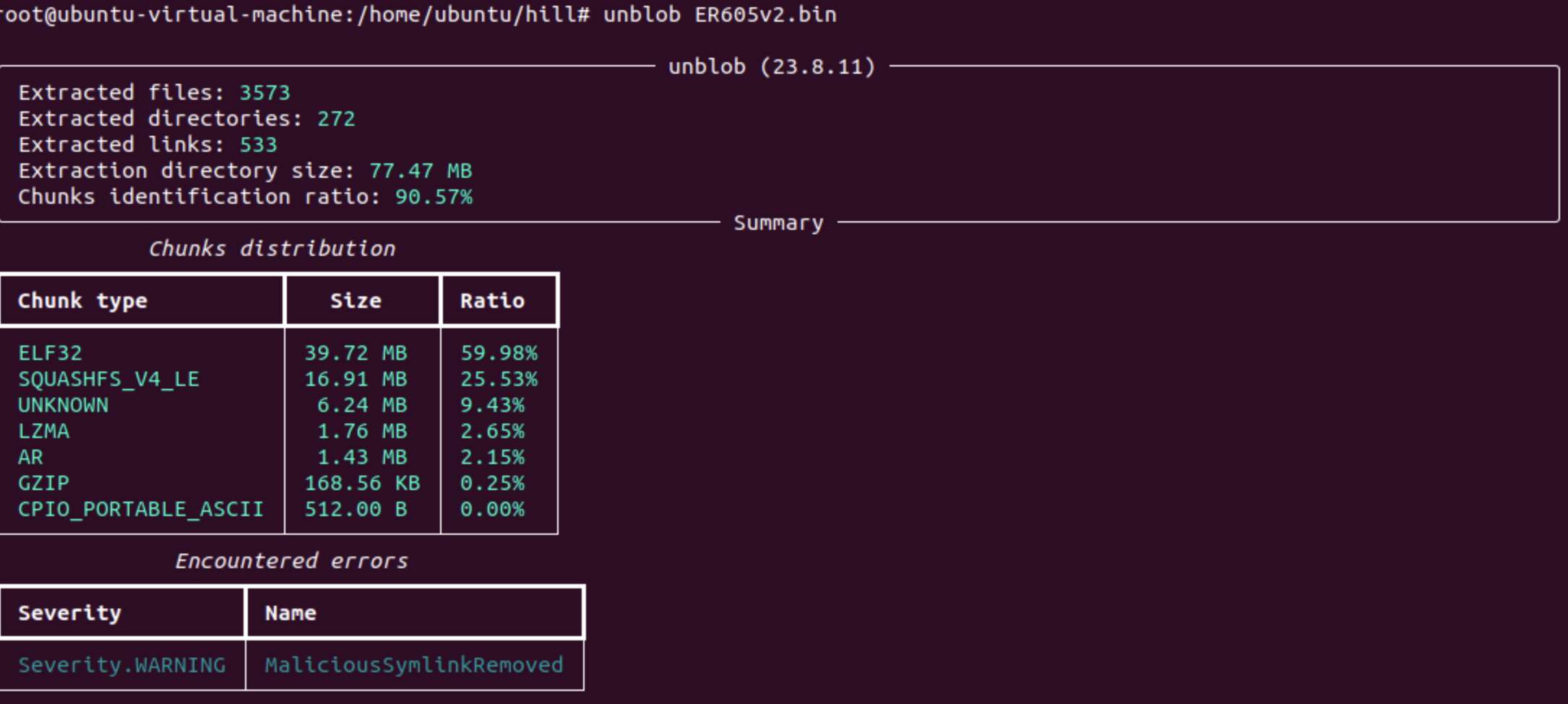The width and height of the screenshot is (1568, 704).
Task: Select the extracted directories count 272
Action: click(x=336, y=119)
